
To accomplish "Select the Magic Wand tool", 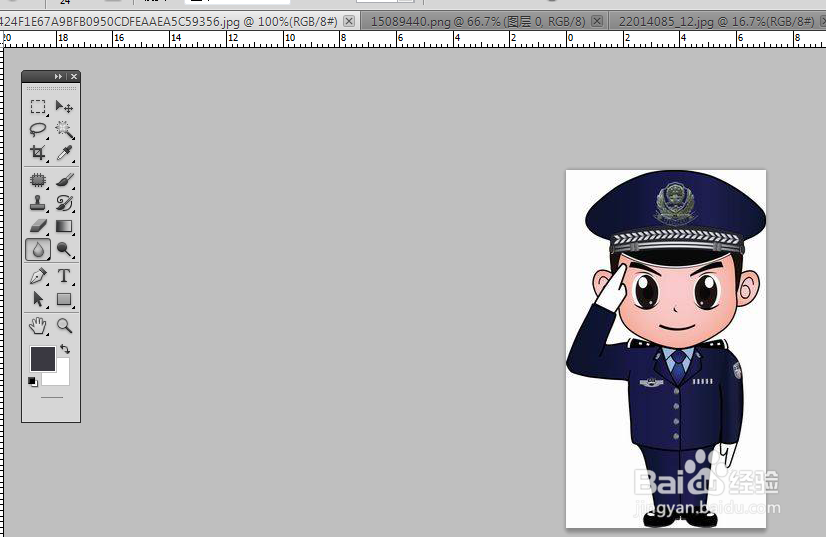I will click(64, 130).
